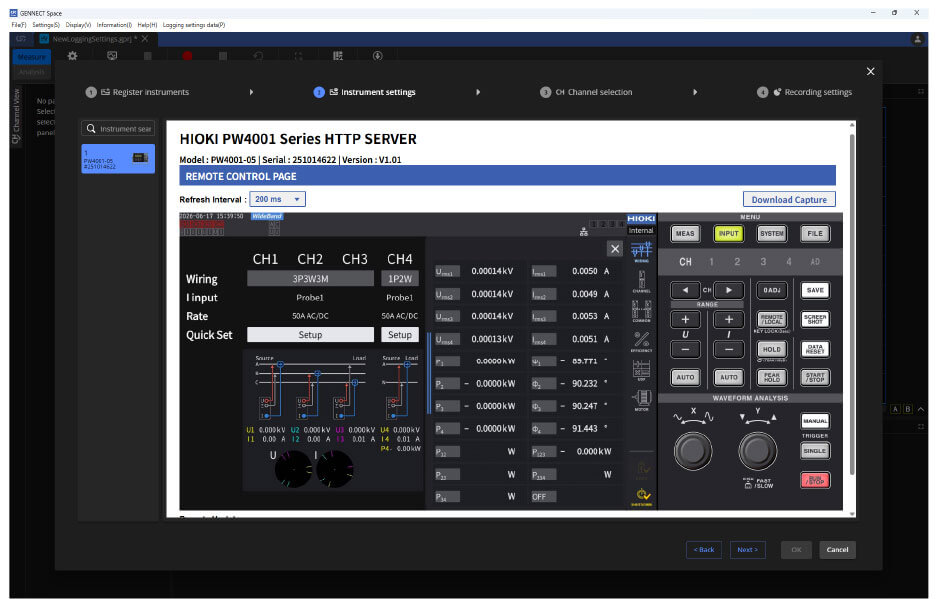
Task: Click the red record icon in toolbar
Action: pyautogui.click(x=187, y=56)
